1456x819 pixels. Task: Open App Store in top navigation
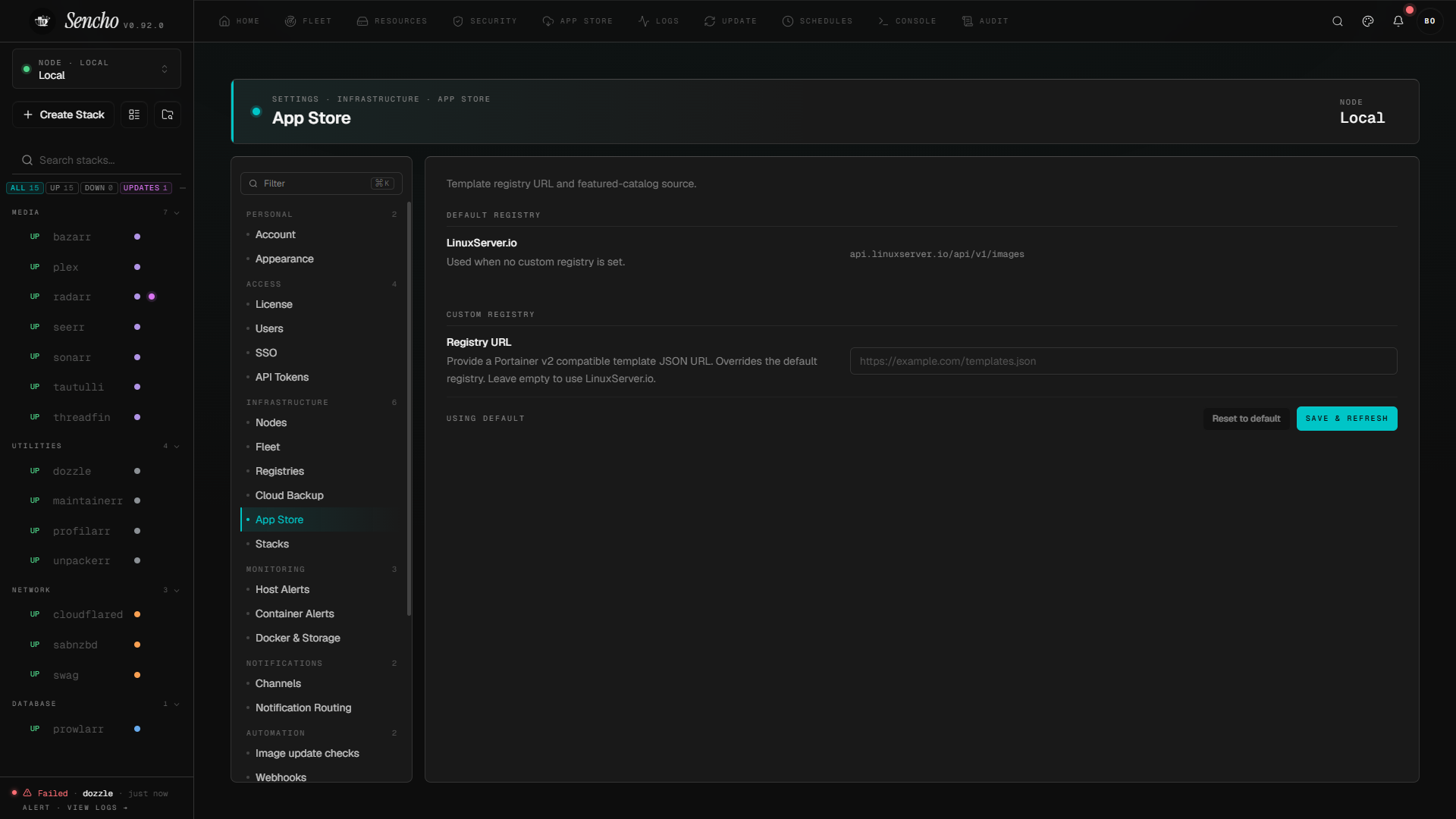(577, 21)
